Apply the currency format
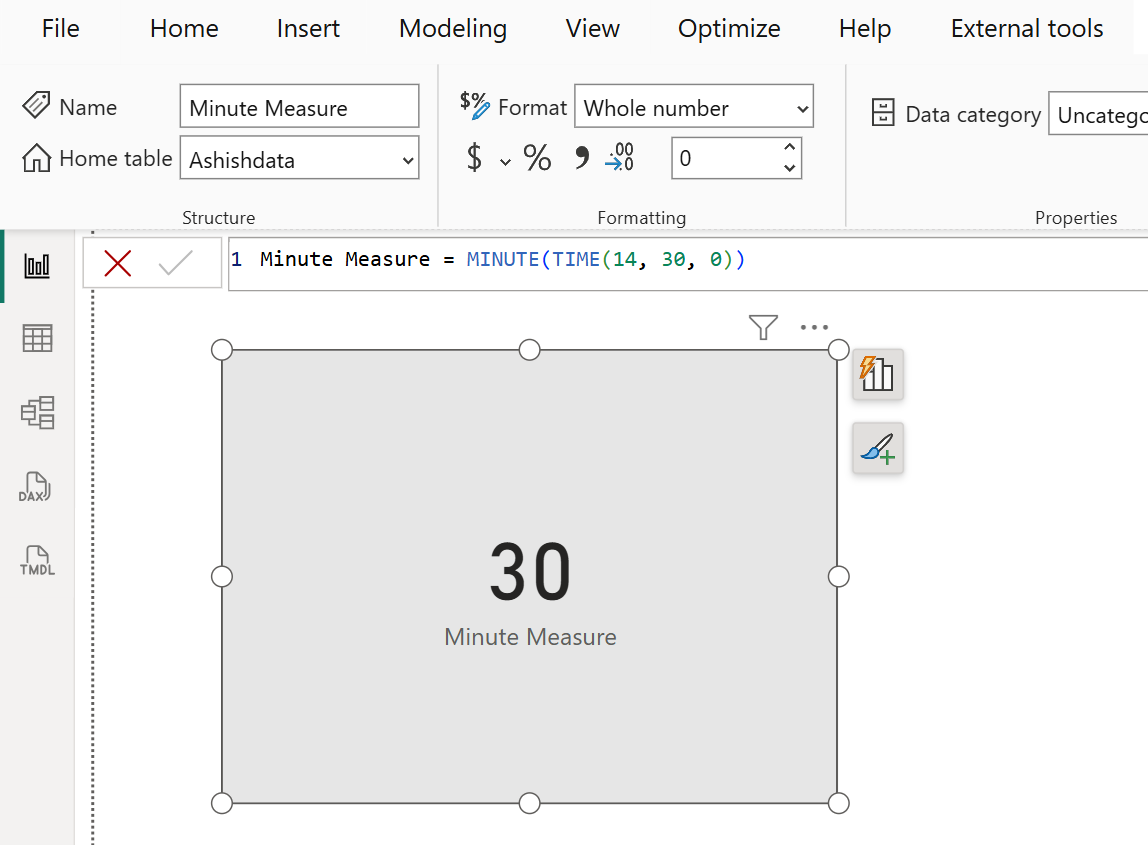Screen dimensions: 1148x845 [478, 157]
